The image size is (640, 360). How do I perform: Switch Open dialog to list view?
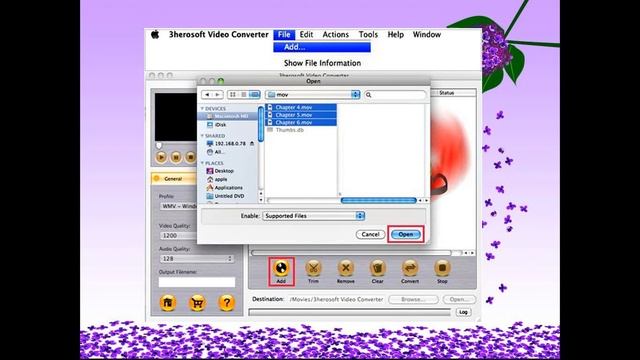pos(244,95)
